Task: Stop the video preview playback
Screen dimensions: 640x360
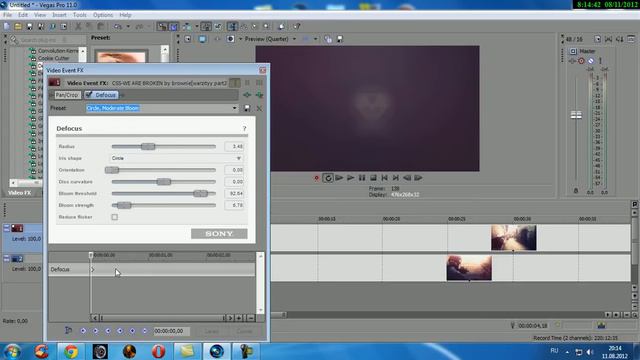Action: 373,178
